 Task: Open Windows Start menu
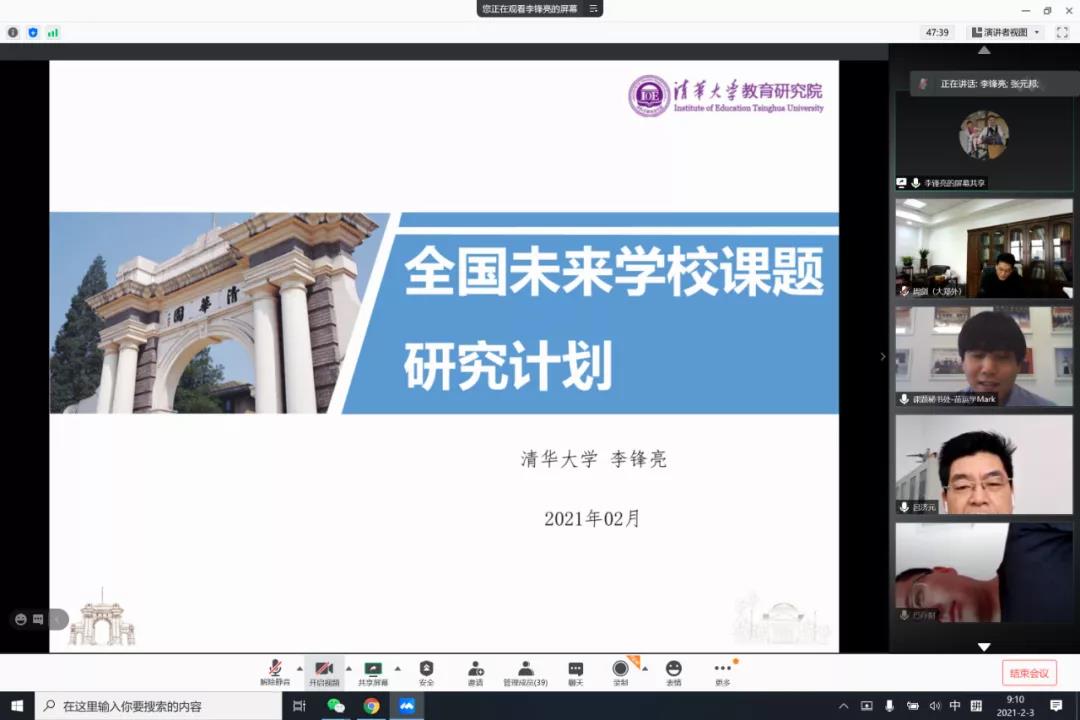click(x=17, y=706)
